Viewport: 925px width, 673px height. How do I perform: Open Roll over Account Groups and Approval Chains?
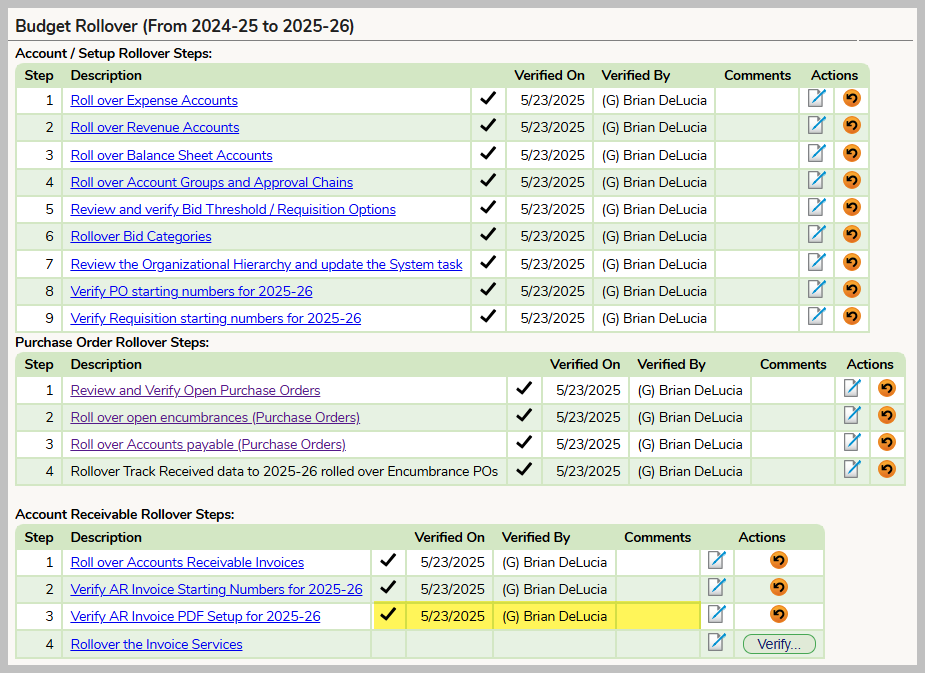tap(212, 182)
